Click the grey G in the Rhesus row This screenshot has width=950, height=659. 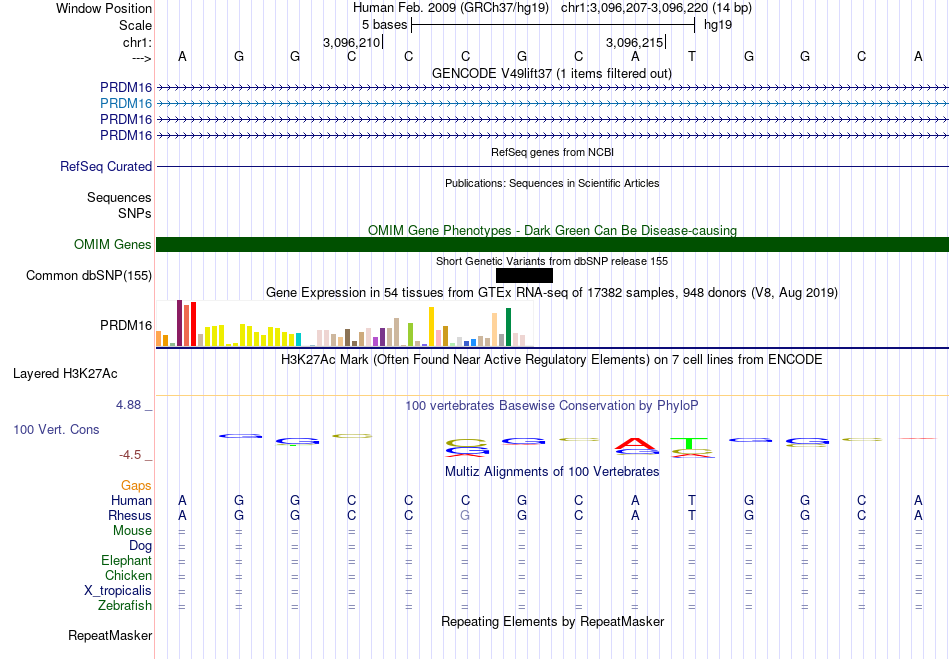point(465,515)
